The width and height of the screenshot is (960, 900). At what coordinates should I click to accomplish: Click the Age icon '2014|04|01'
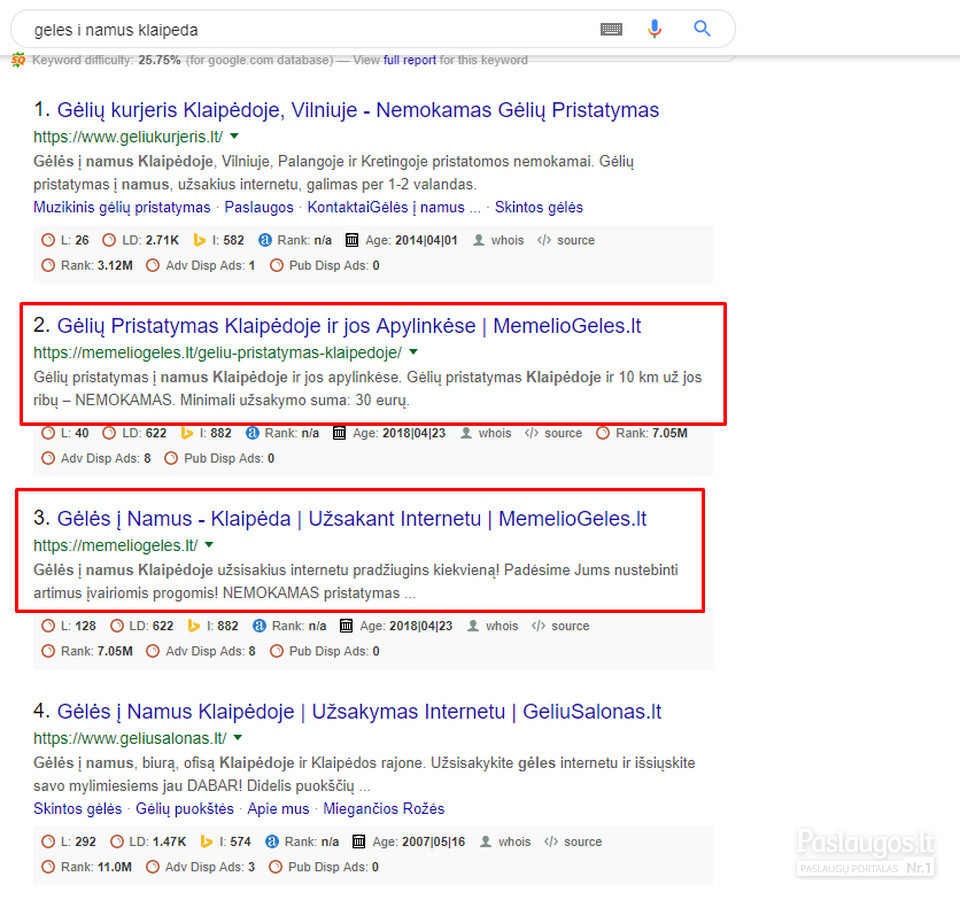click(352, 240)
